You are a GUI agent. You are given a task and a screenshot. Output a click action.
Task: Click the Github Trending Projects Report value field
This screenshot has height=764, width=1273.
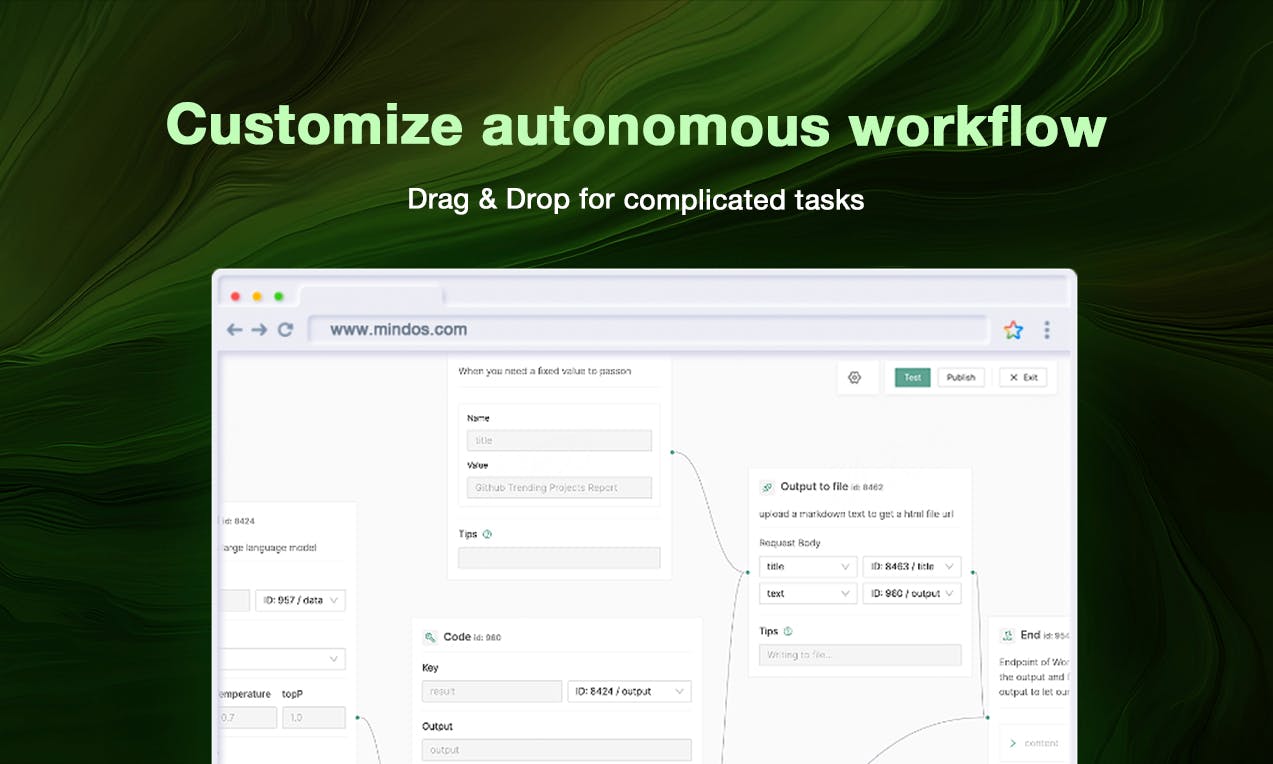559,488
